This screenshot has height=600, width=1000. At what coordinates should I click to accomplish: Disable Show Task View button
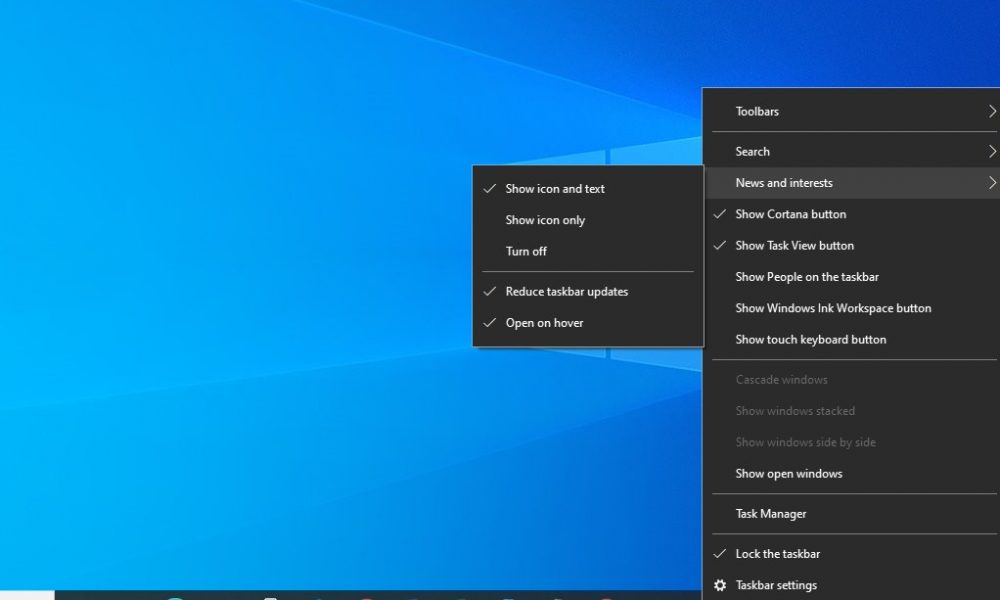[794, 245]
